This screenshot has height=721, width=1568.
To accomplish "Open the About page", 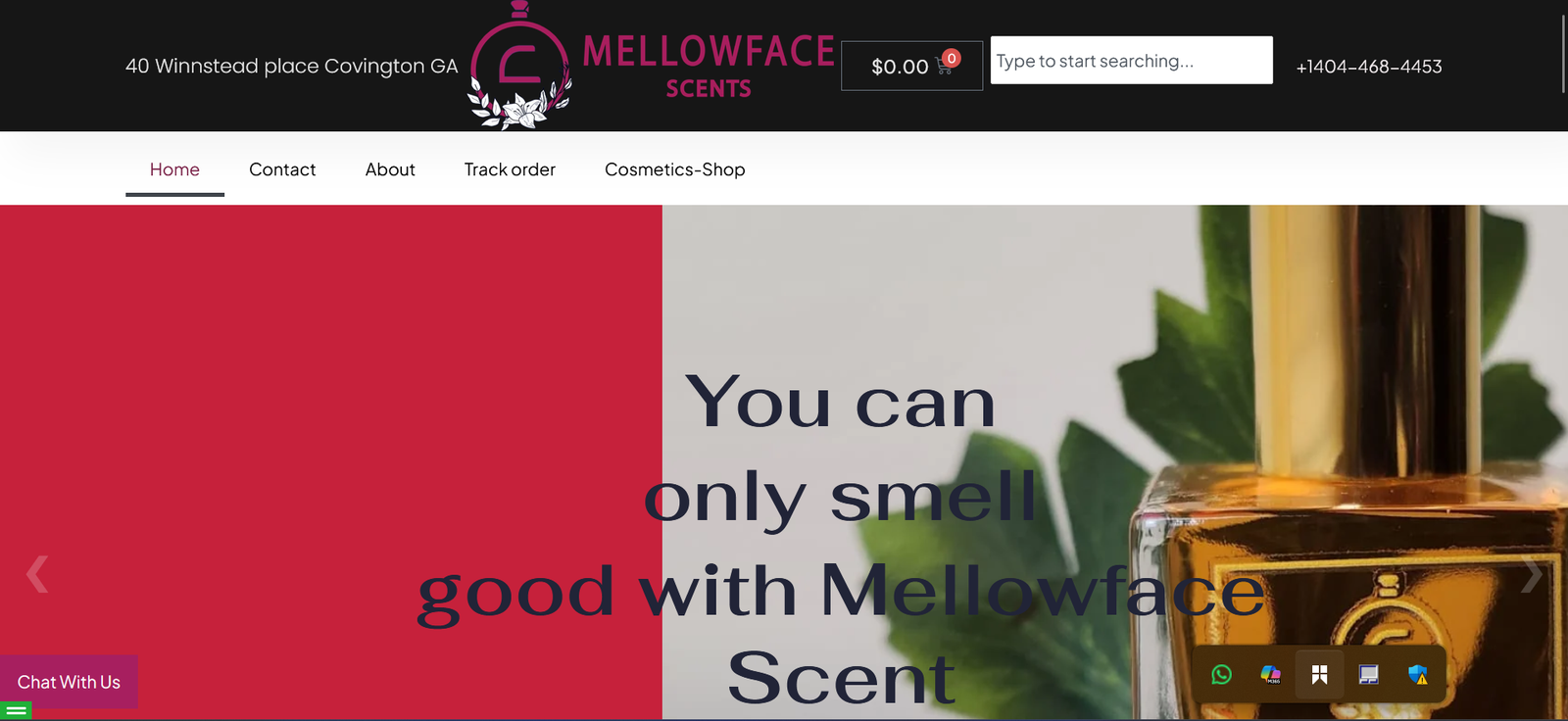I will [x=390, y=169].
